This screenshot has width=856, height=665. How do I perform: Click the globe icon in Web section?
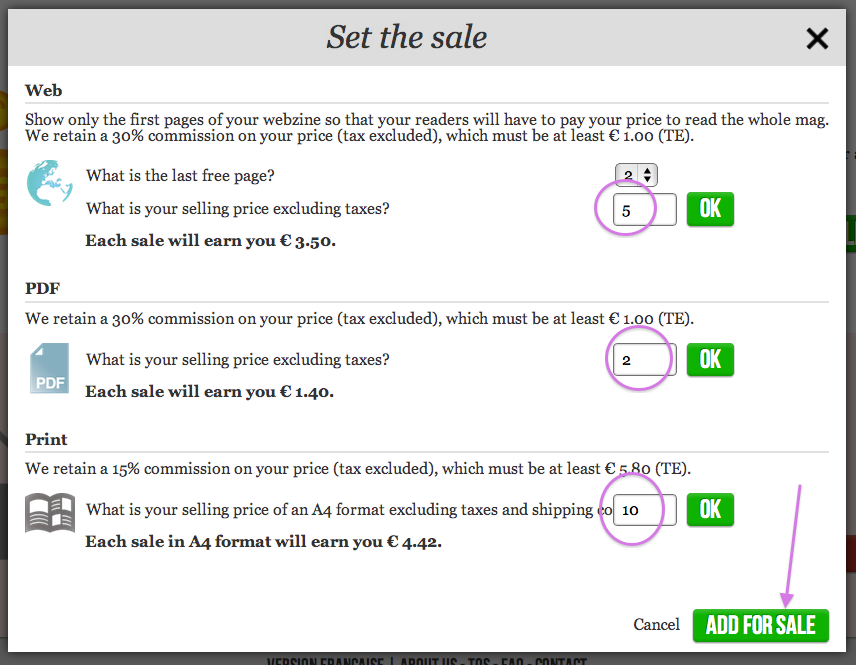pos(49,182)
